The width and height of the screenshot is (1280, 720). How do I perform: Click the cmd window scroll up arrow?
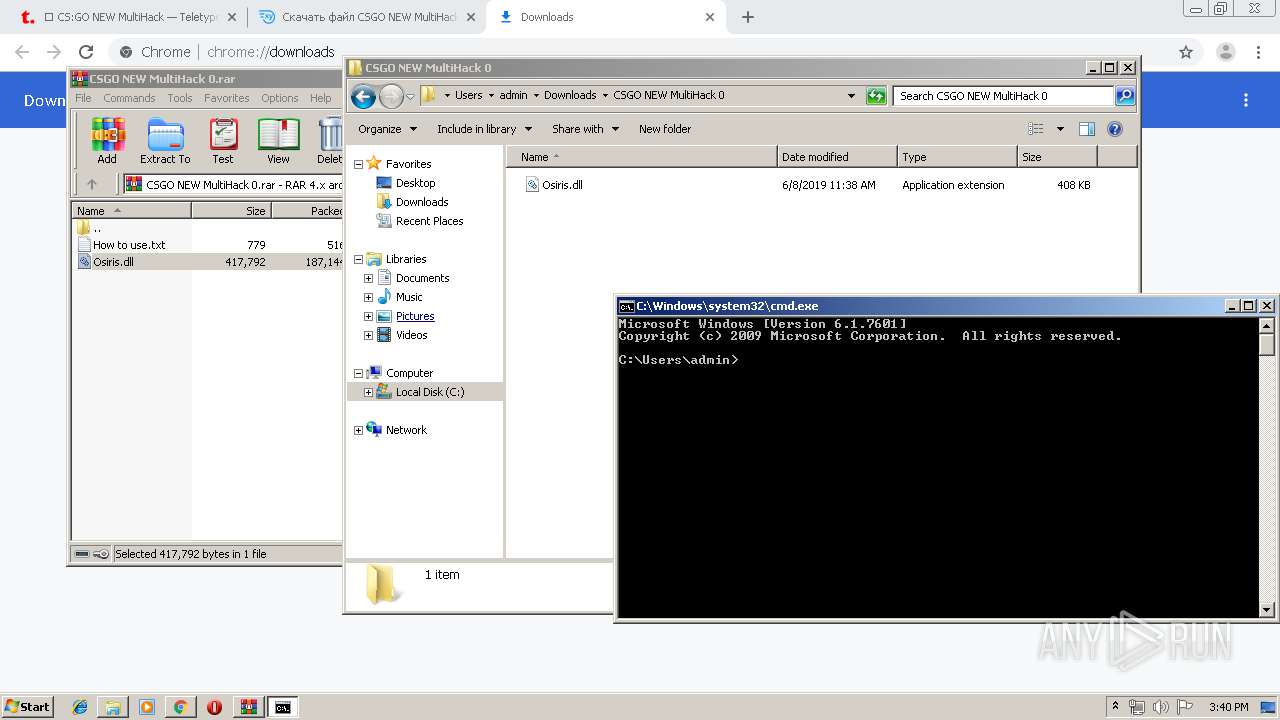point(1267,326)
